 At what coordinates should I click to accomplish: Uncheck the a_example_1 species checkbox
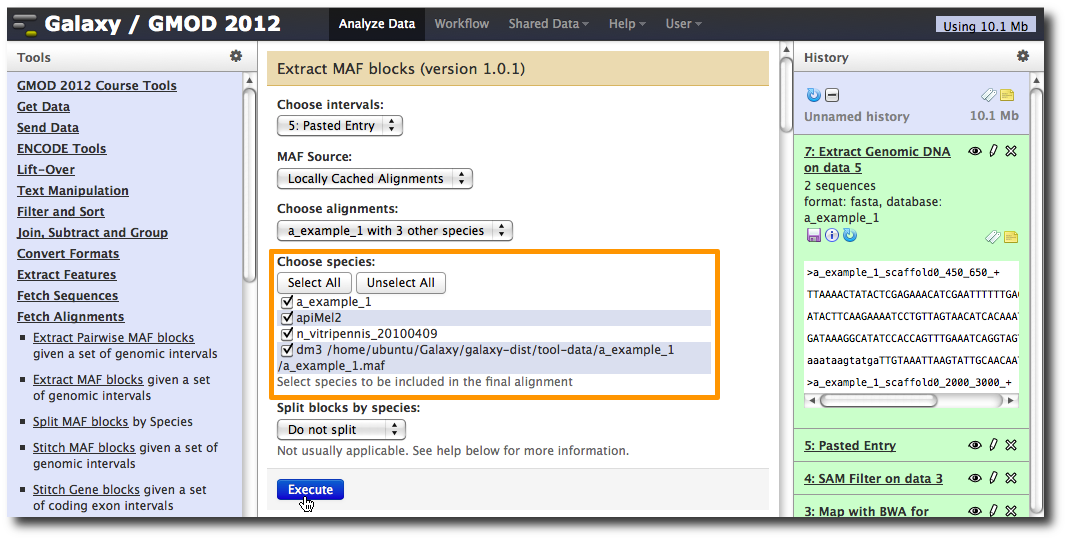[x=286, y=301]
